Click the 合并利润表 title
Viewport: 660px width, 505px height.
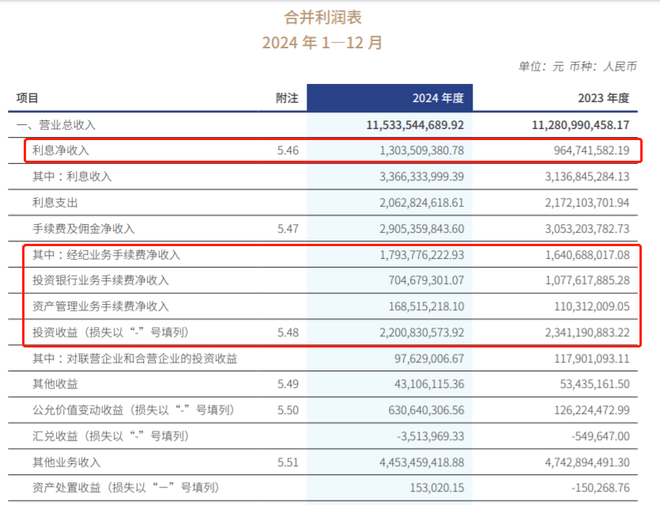point(323,17)
